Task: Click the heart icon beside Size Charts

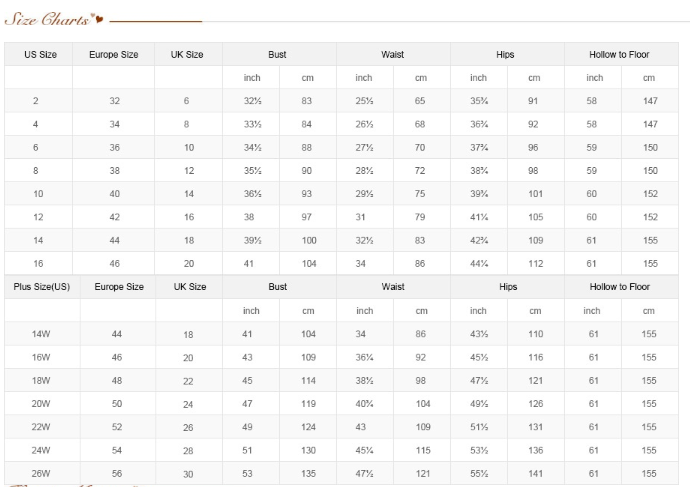Action: coord(98,18)
